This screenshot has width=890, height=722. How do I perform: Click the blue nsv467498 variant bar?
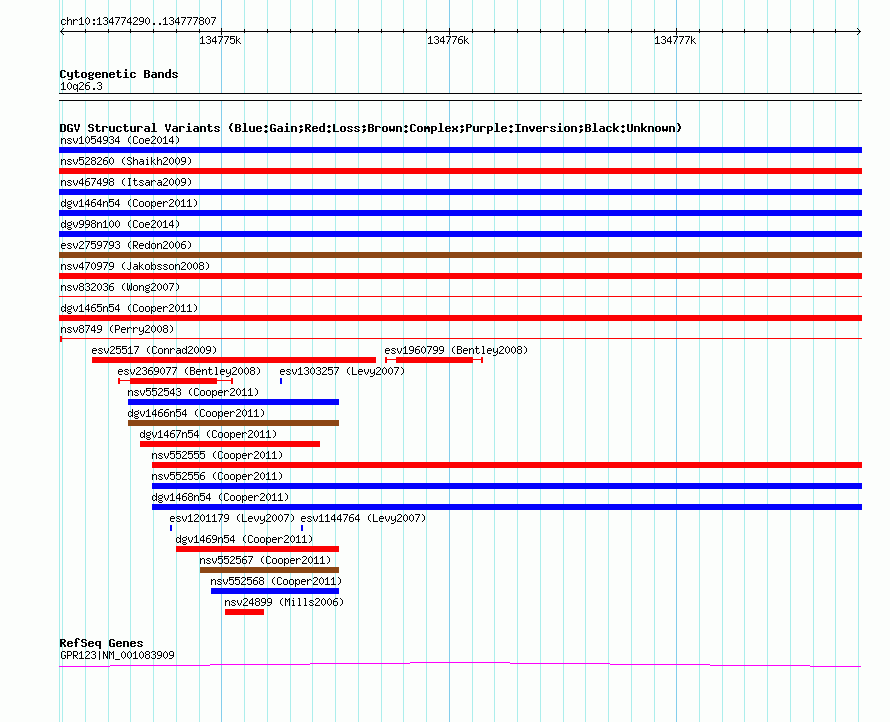click(x=460, y=192)
